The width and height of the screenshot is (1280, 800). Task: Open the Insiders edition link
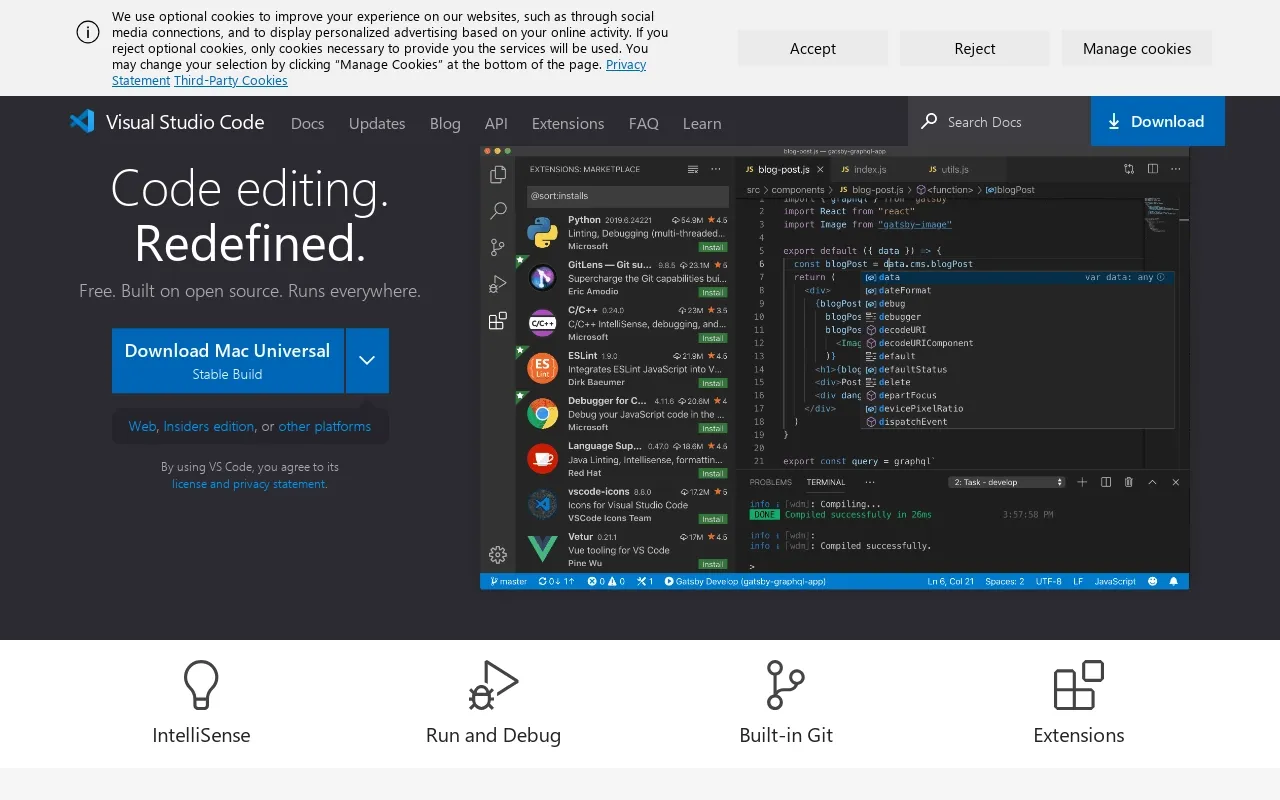(209, 426)
